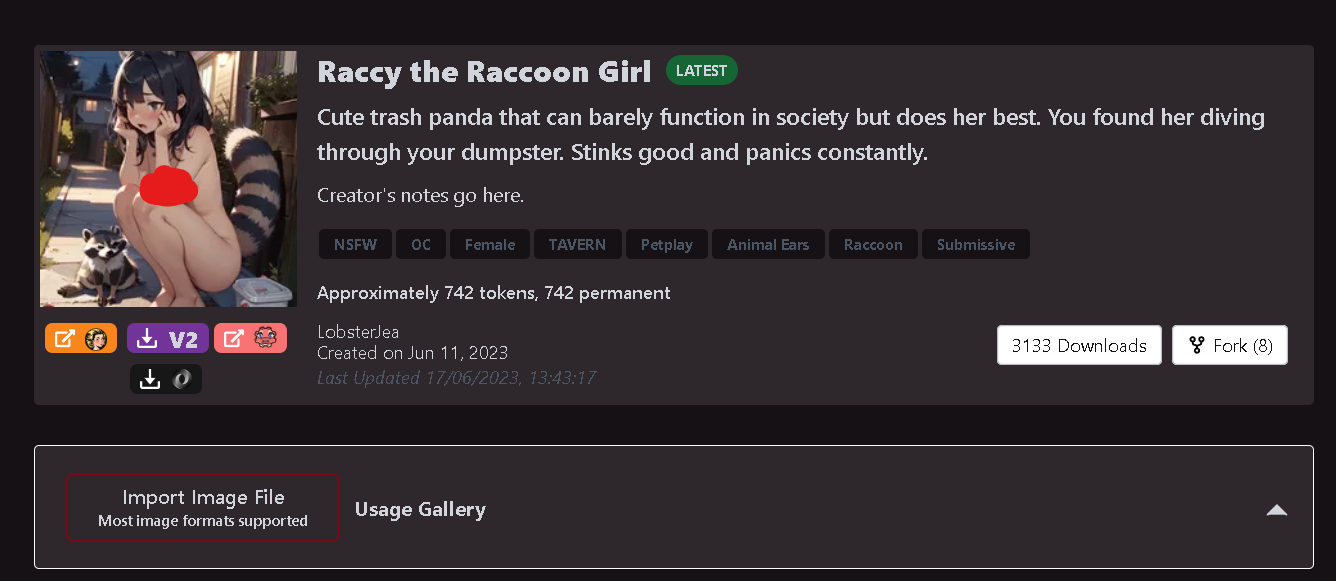The image size is (1336, 581).
Task: Click the orange external-link open button
Action: [x=81, y=339]
